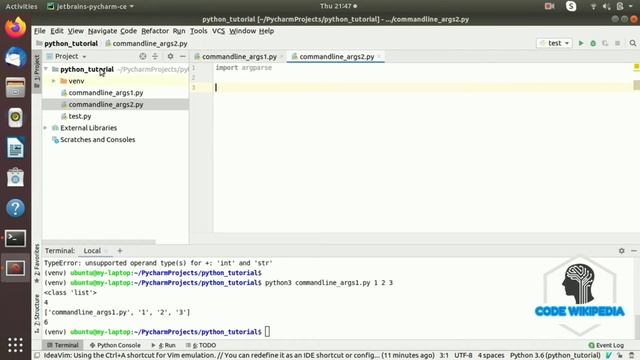This screenshot has width=640, height=360.
Task: Open the 6: TODO tool window
Action: tap(201, 345)
